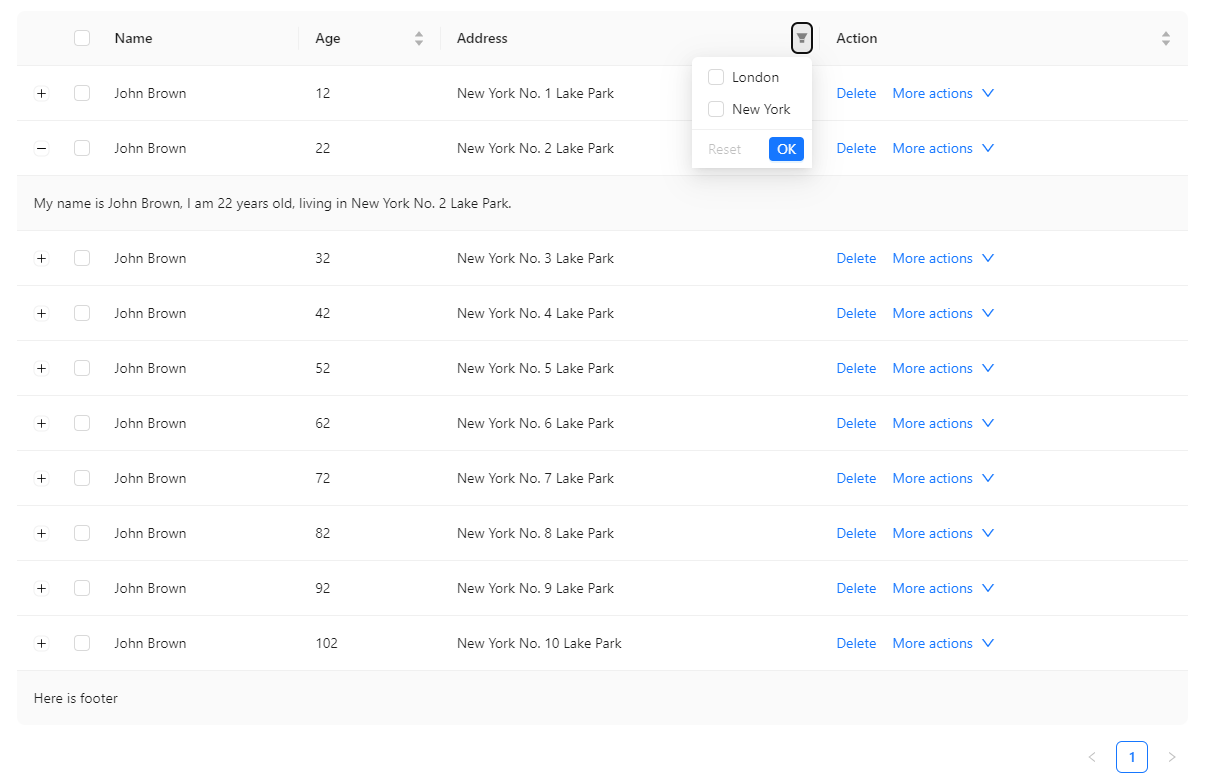Check the London filter checkbox
Screen dimensions: 1209x784
click(716, 77)
